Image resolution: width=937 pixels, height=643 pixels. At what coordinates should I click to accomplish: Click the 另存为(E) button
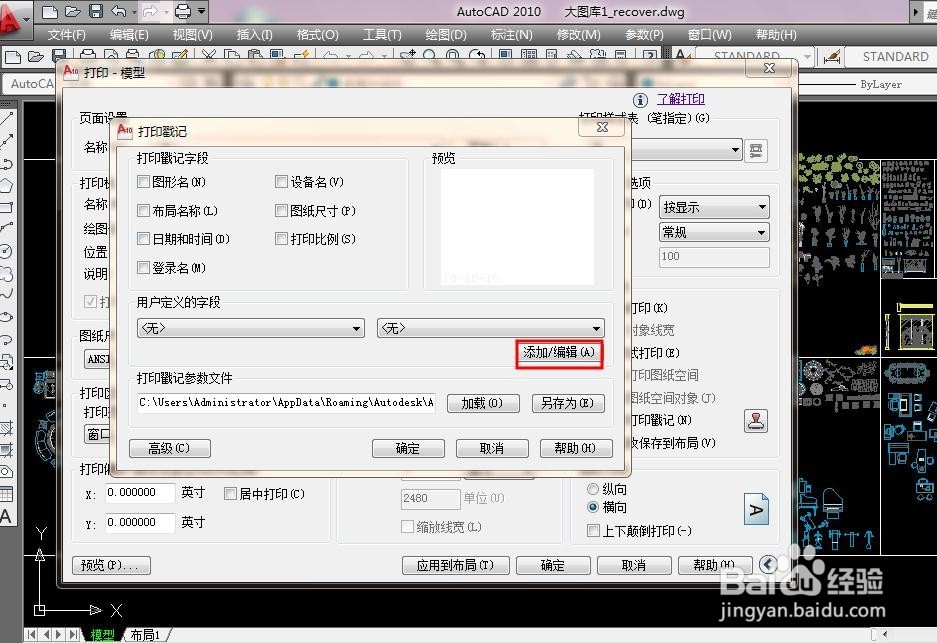tap(568, 403)
